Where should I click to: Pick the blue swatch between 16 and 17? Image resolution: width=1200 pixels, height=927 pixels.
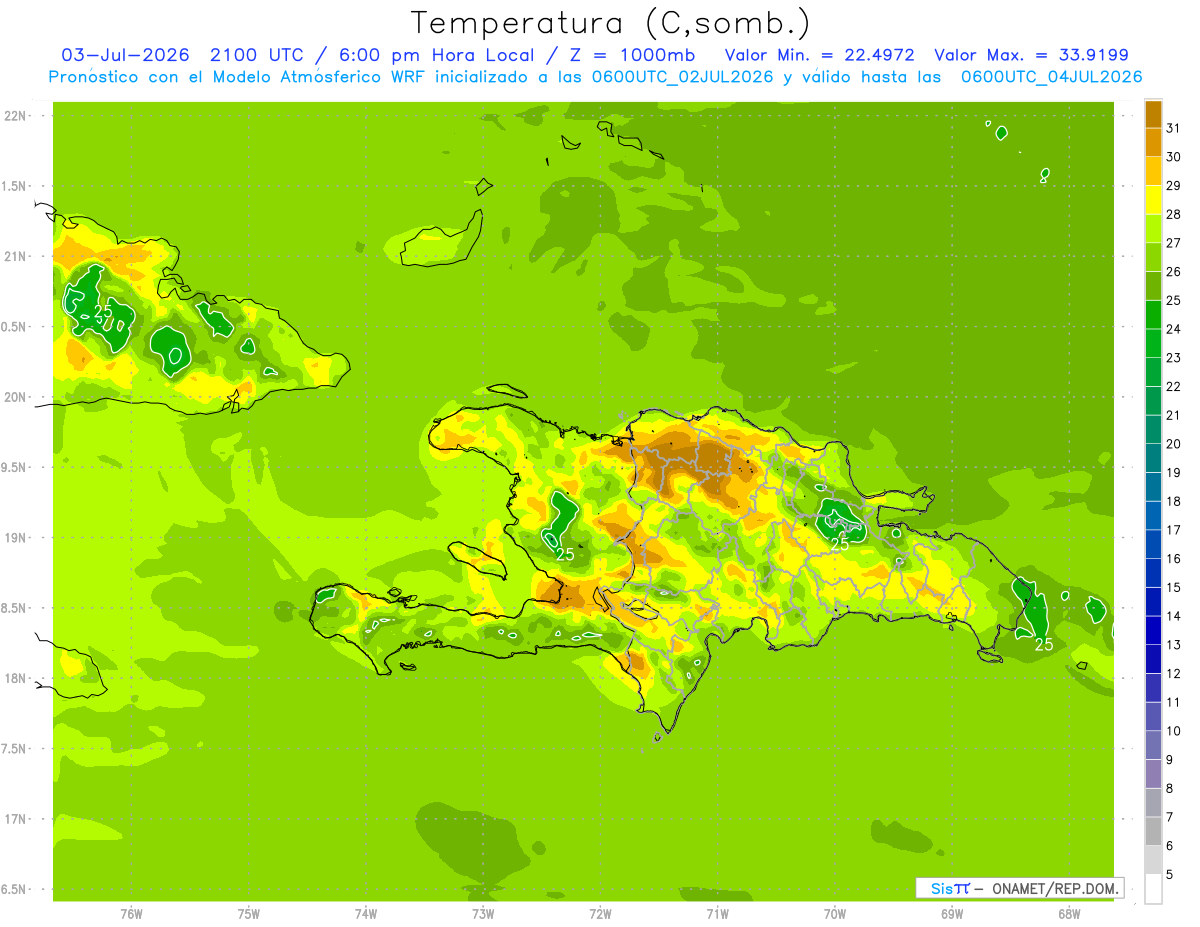tap(1153, 544)
